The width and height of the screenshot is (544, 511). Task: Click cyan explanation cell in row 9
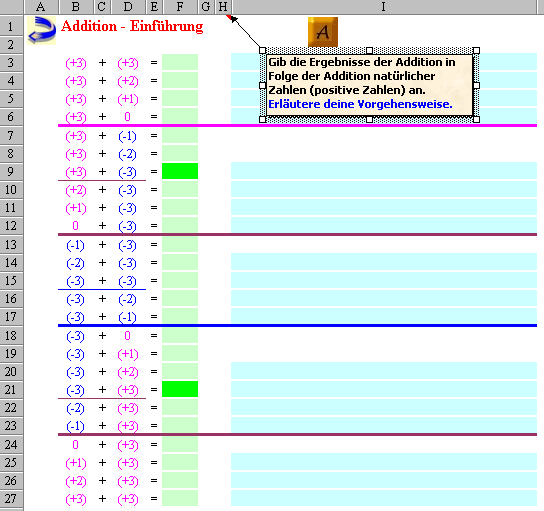pyautogui.click(x=384, y=171)
